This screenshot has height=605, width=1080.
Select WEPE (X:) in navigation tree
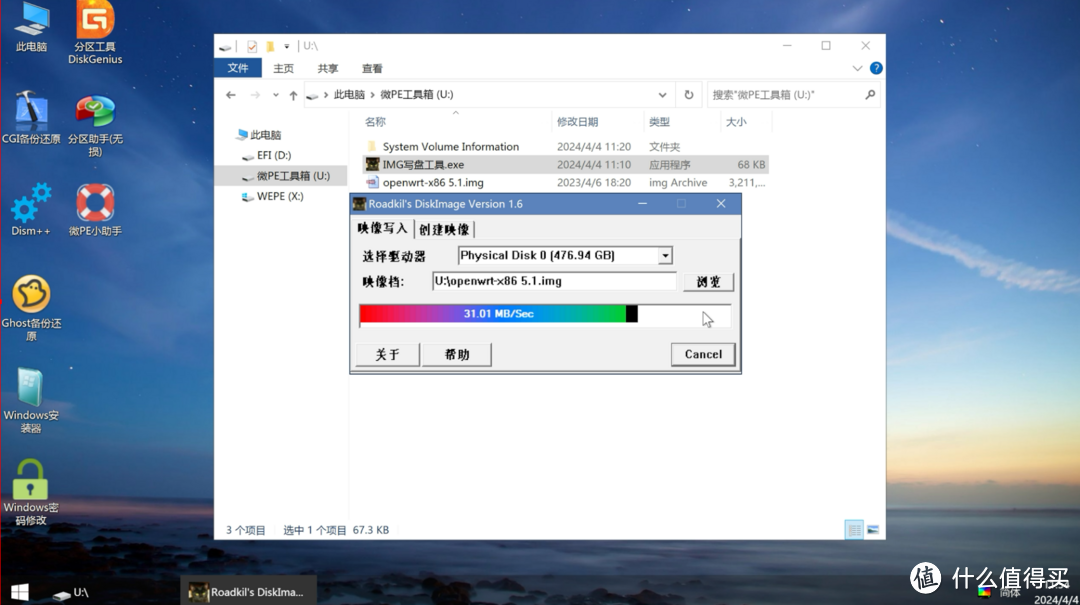click(x=273, y=196)
